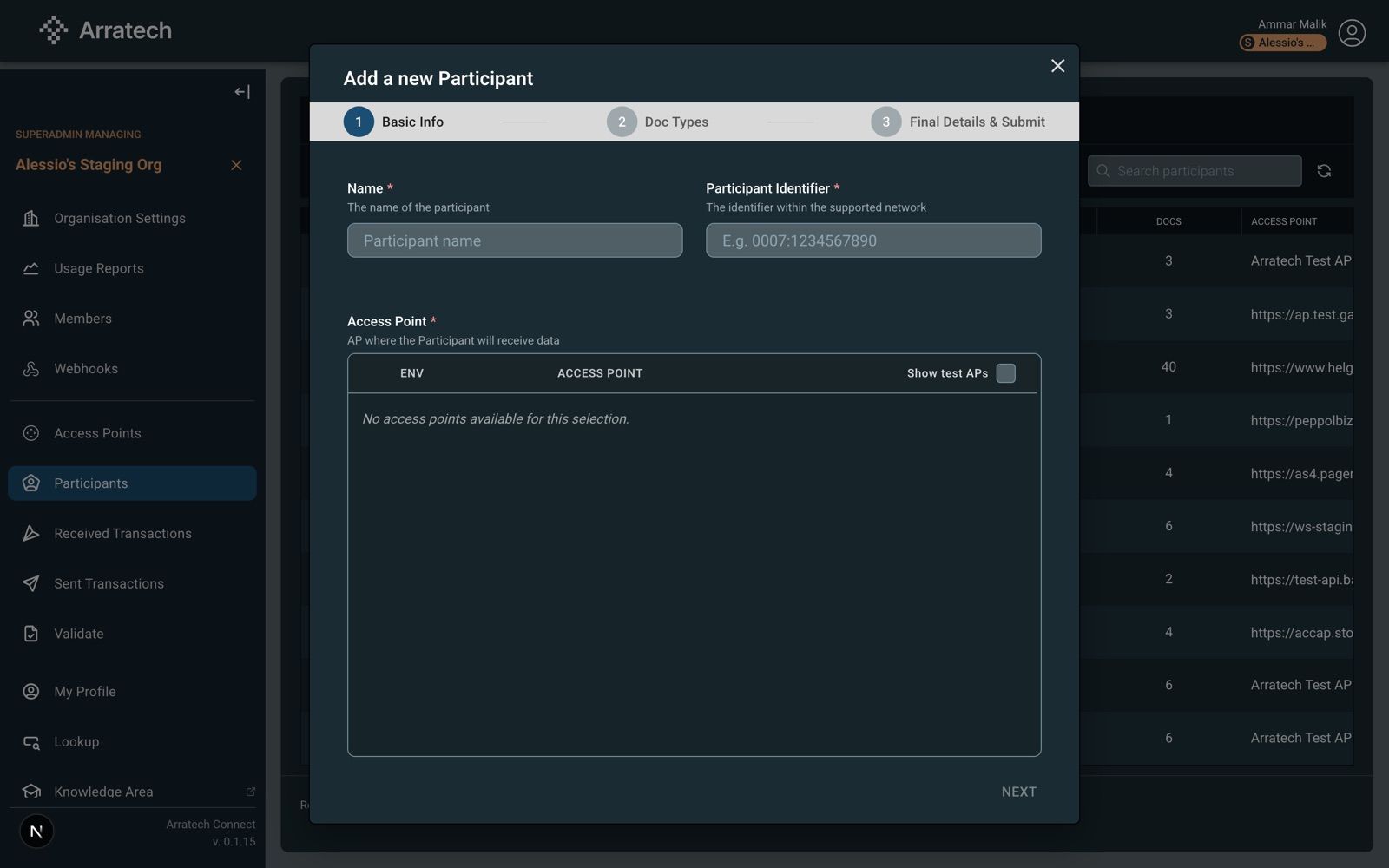
Task: Click the DOCS column header
Action: point(1168,221)
